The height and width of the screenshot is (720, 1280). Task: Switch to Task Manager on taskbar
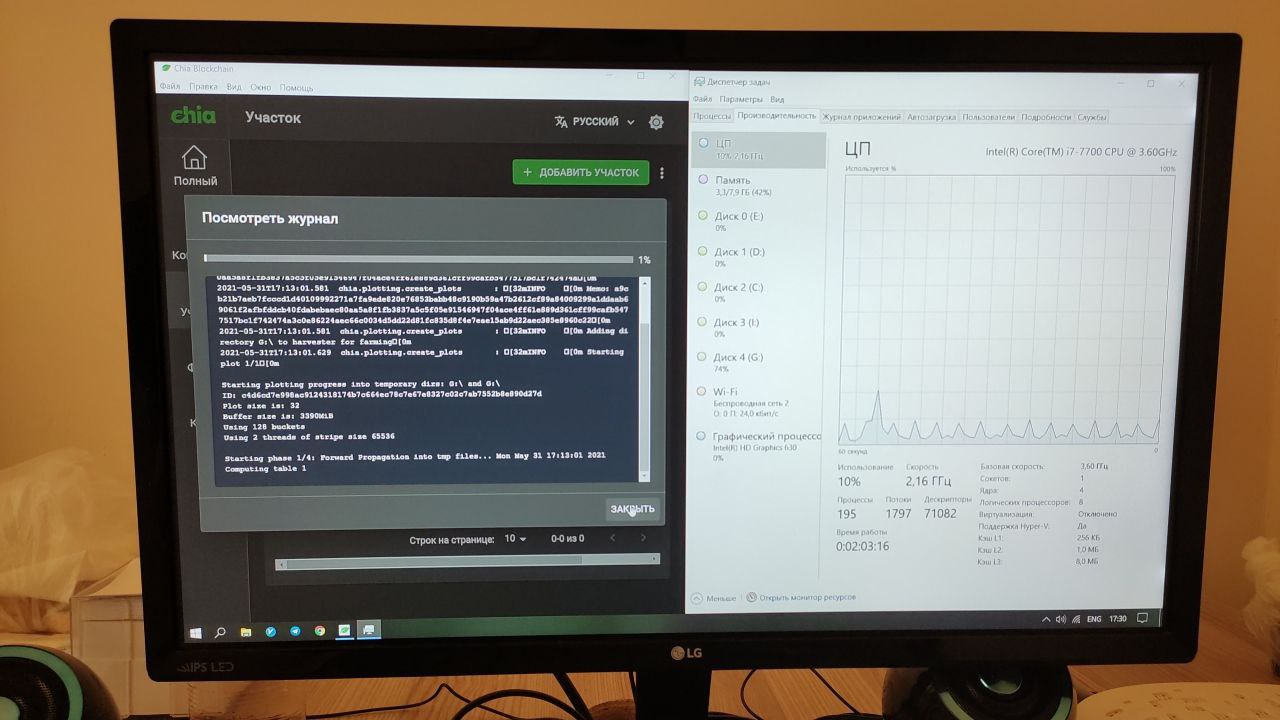pos(369,630)
